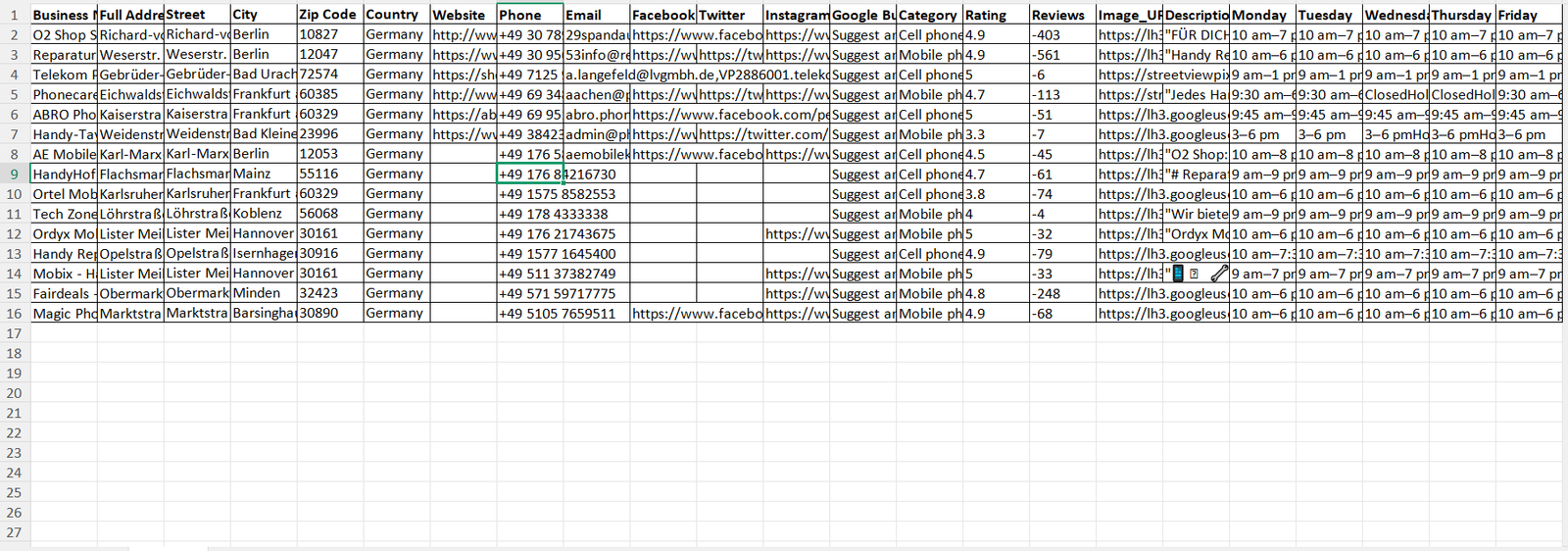The width and height of the screenshot is (1568, 551).
Task: Select reviews cell '-113'
Action: point(1062,94)
